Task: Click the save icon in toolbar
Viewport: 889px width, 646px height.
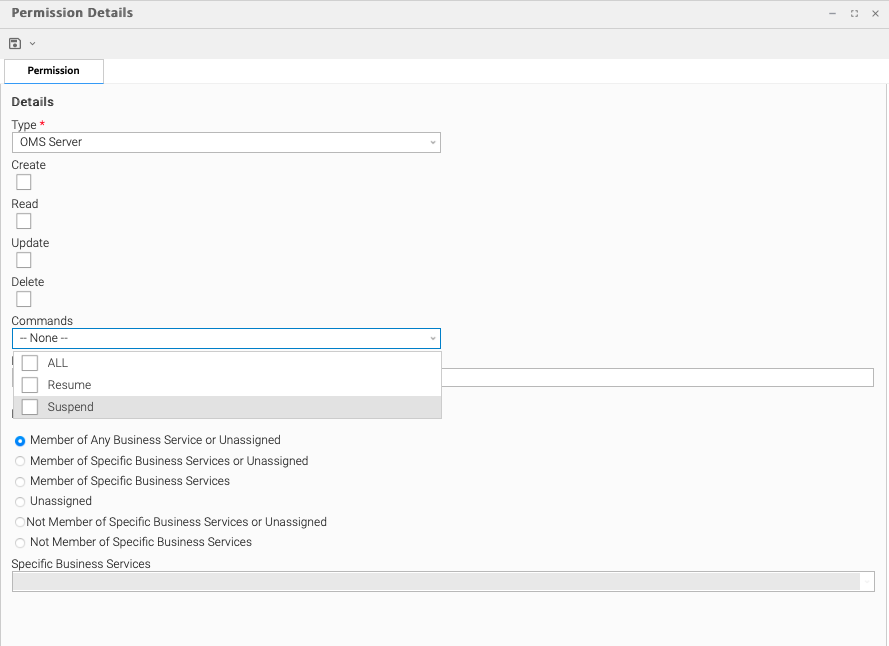Action: click(x=15, y=43)
